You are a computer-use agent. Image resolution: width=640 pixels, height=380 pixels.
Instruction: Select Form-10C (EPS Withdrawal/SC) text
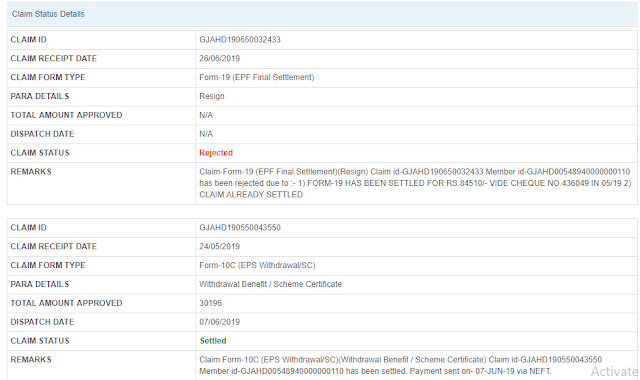pyautogui.click(x=257, y=265)
